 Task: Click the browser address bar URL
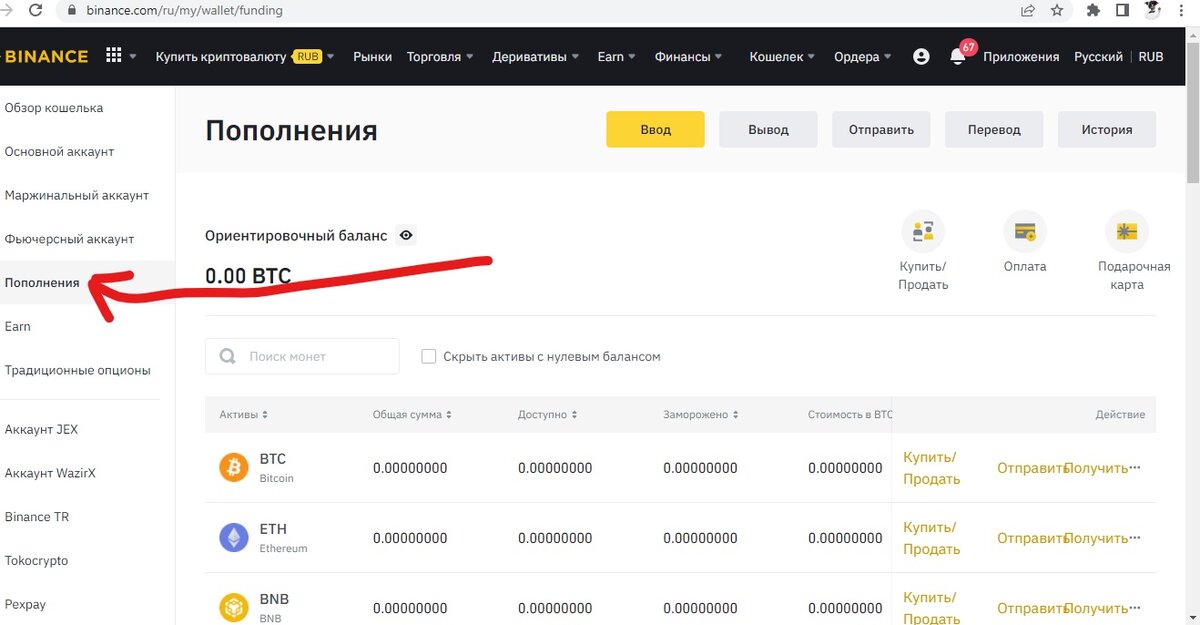[185, 11]
